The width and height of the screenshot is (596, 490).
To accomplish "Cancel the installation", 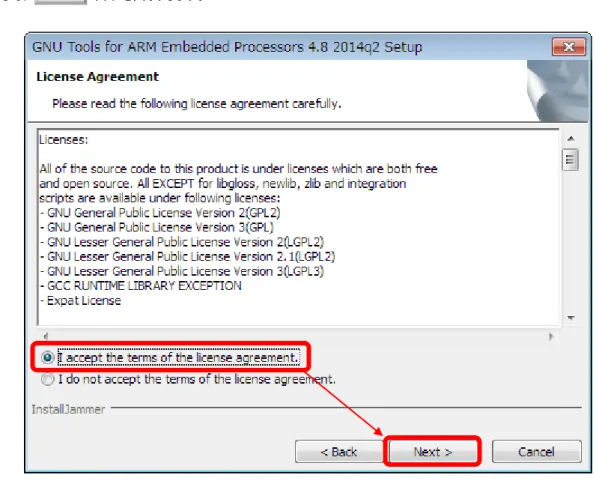I will point(536,452).
